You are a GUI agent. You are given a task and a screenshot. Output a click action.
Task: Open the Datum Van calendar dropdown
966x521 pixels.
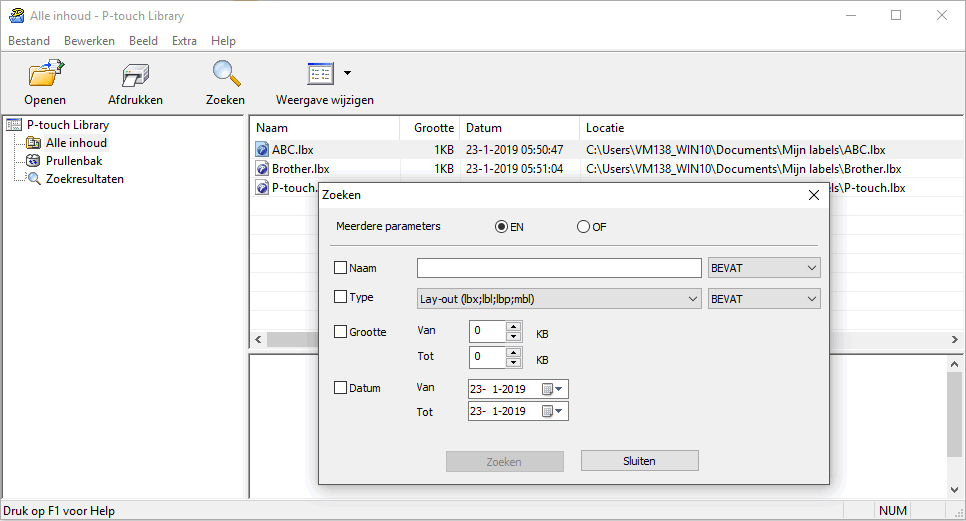(x=553, y=389)
